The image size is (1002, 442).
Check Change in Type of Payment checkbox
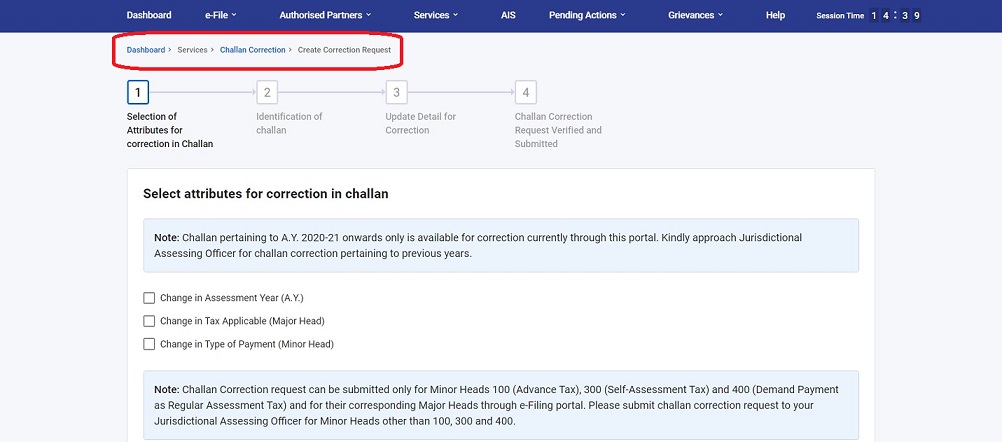[x=150, y=344]
